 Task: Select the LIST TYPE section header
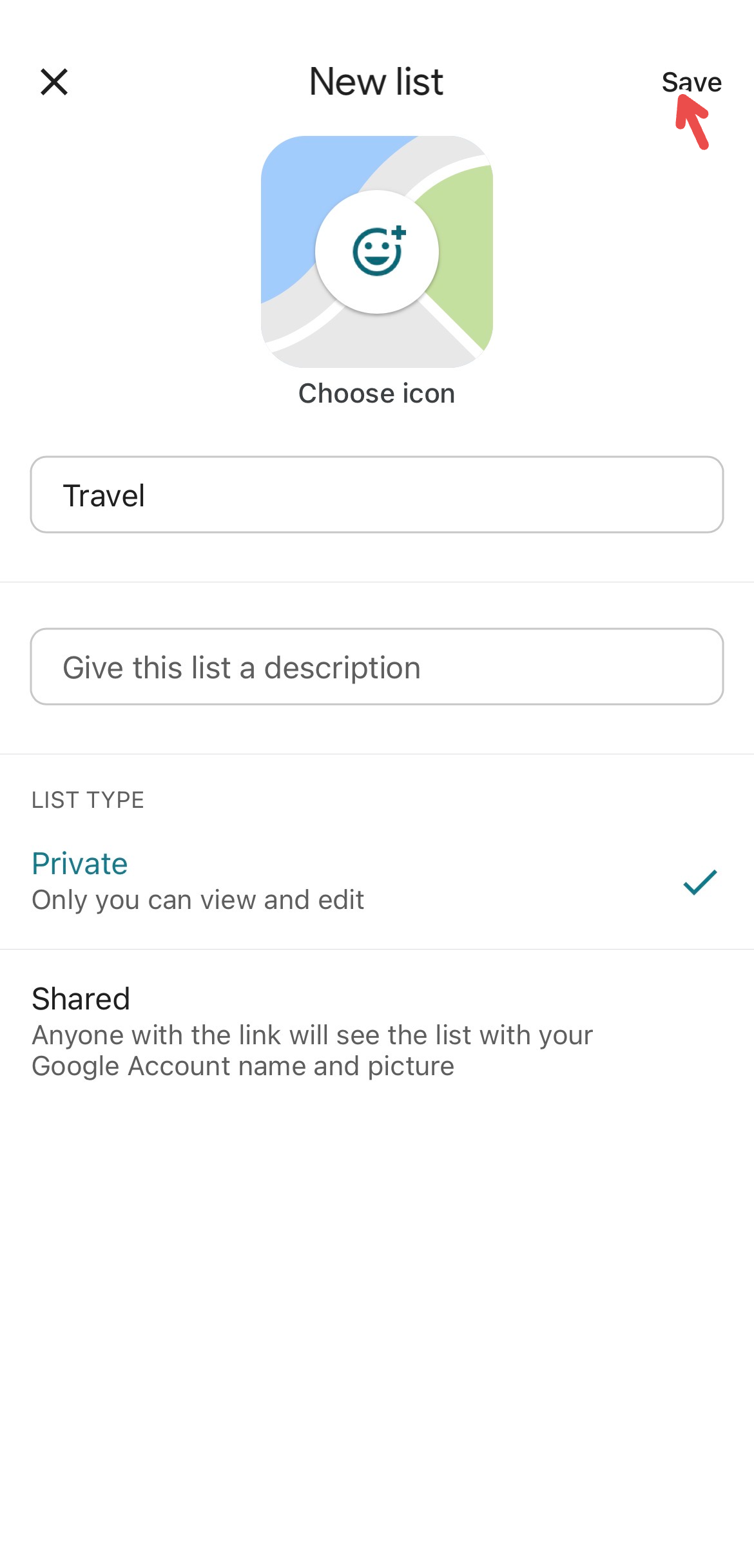88,800
